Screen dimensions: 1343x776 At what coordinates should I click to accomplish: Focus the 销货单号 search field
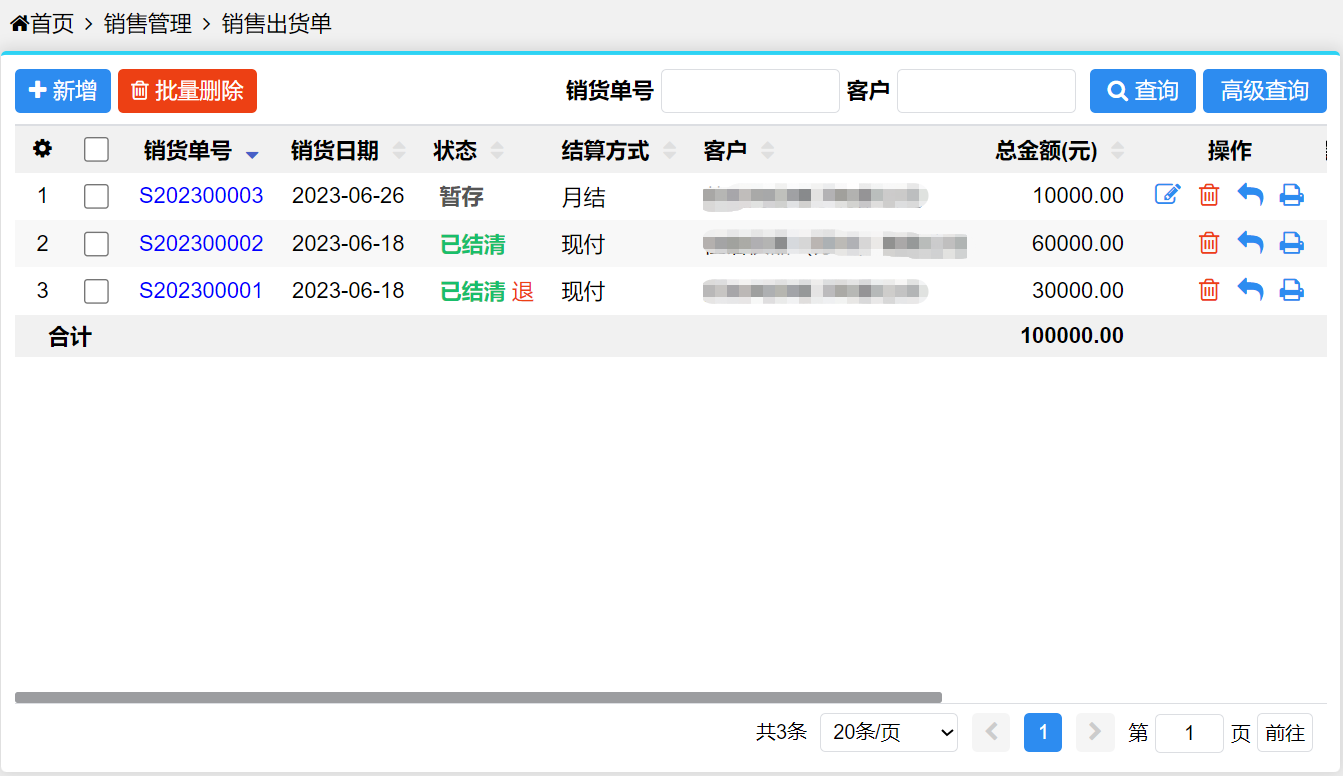750,91
